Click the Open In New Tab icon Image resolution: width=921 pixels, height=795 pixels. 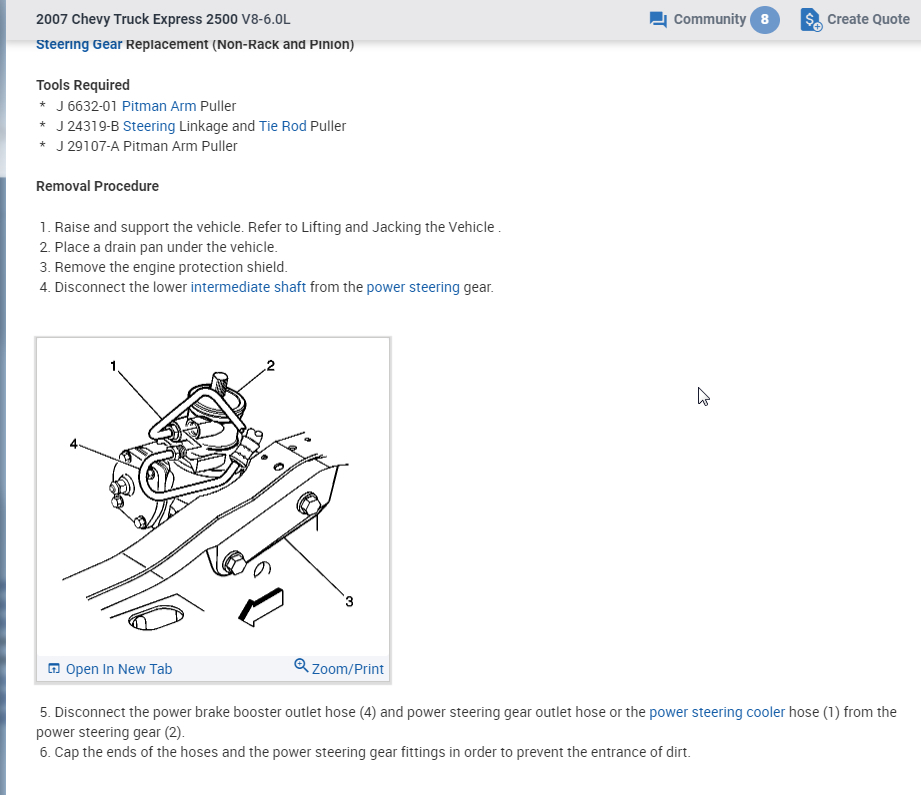pyautogui.click(x=54, y=669)
